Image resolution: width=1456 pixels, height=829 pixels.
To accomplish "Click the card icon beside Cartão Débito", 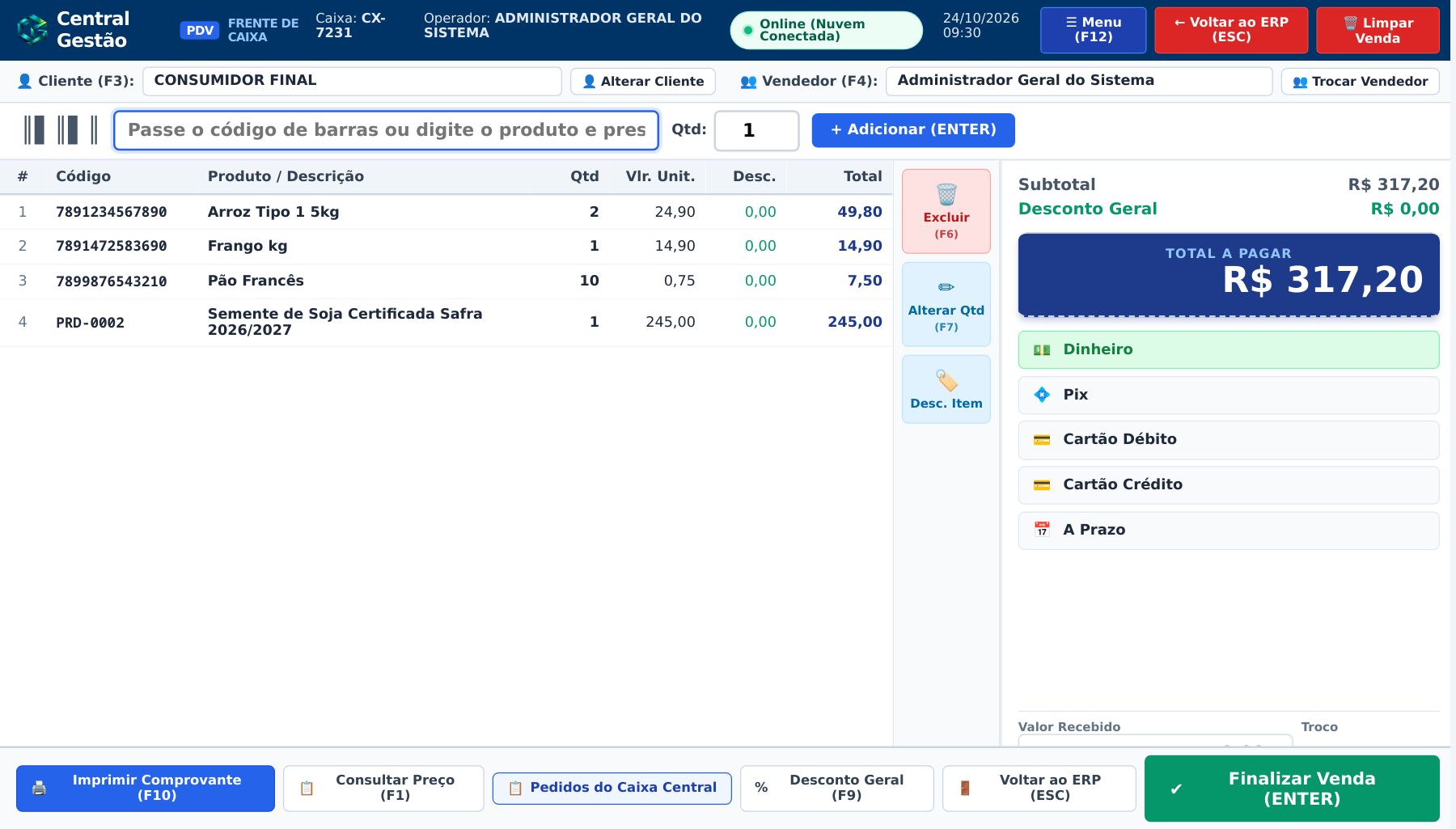I will [1042, 439].
